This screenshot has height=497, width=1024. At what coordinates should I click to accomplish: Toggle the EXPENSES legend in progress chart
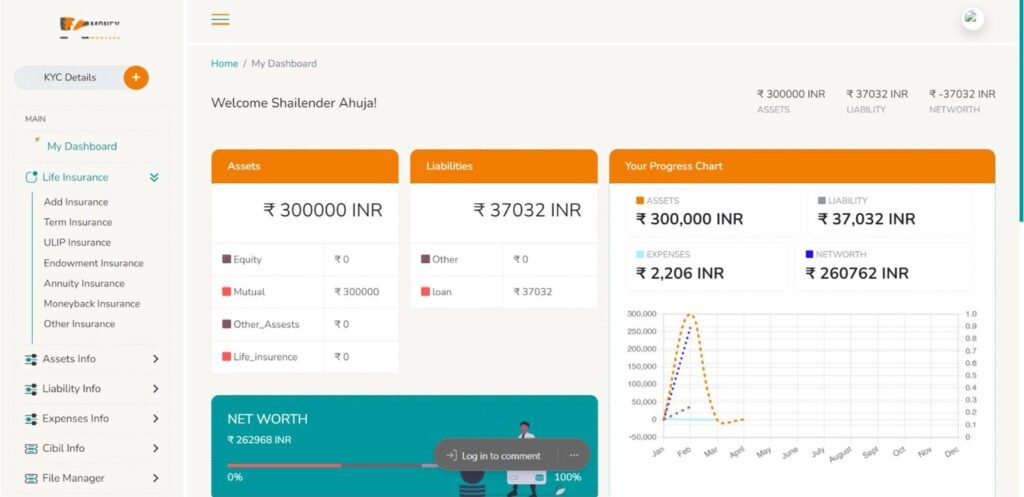(x=663, y=255)
